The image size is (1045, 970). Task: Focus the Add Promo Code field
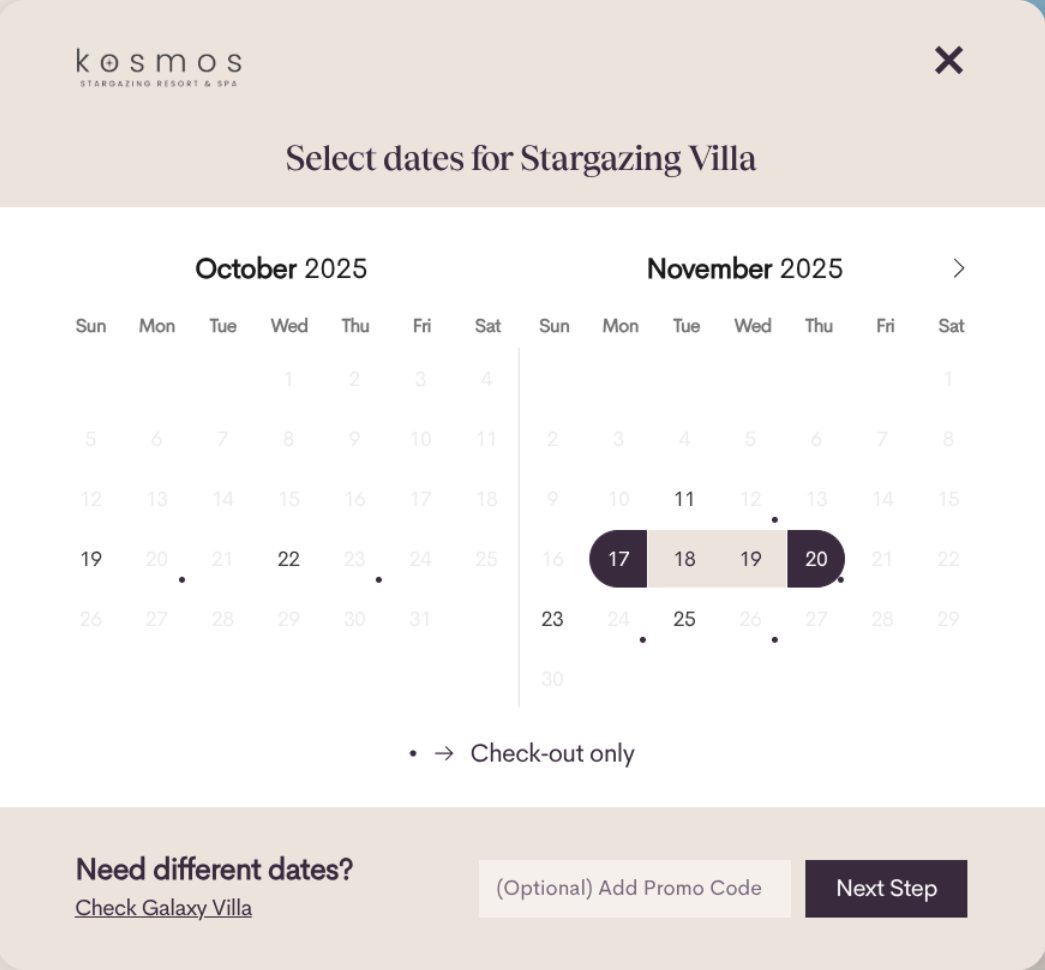point(634,888)
